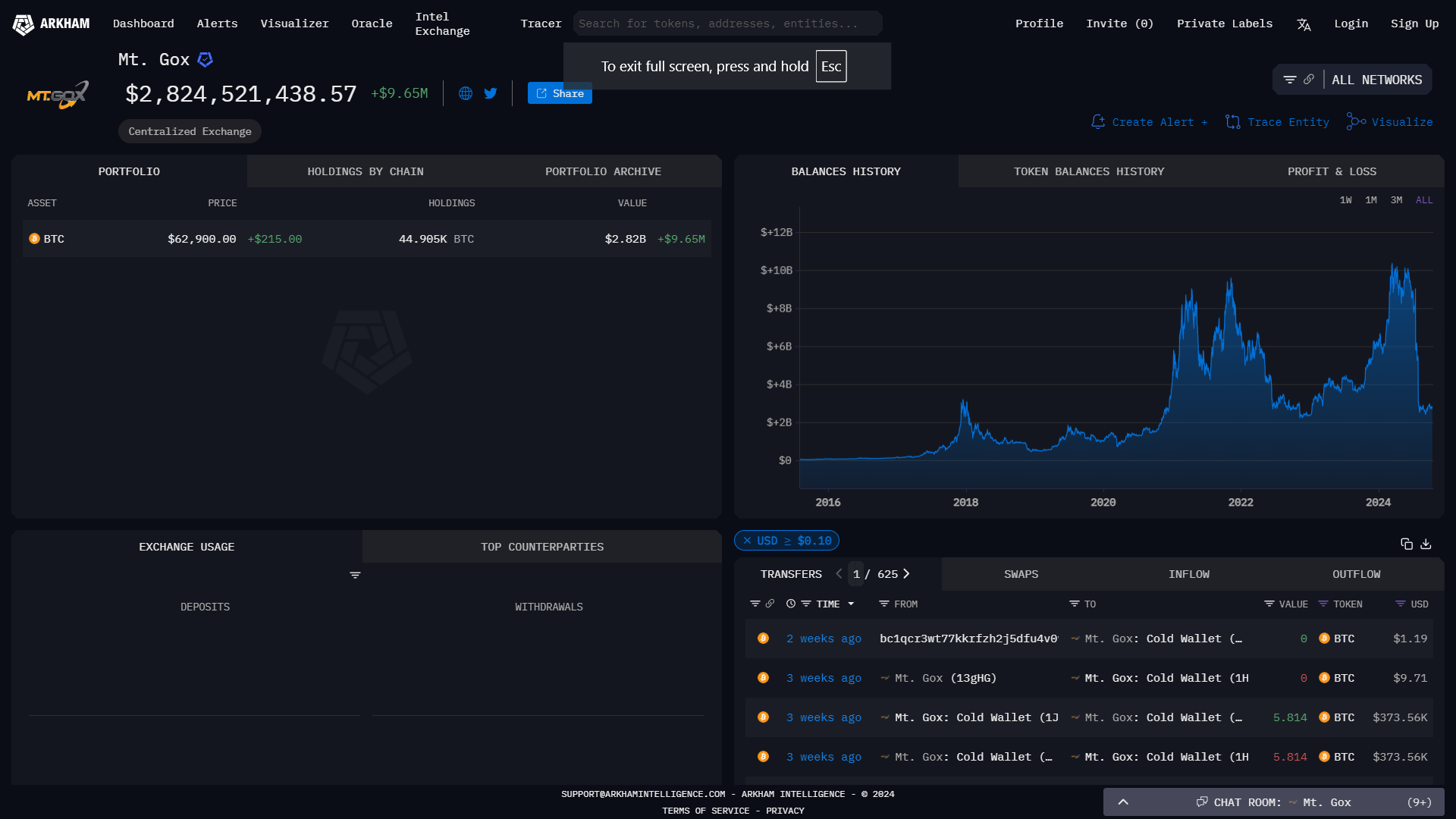Open the Profit & Loss tab
1456x819 pixels.
tap(1332, 171)
